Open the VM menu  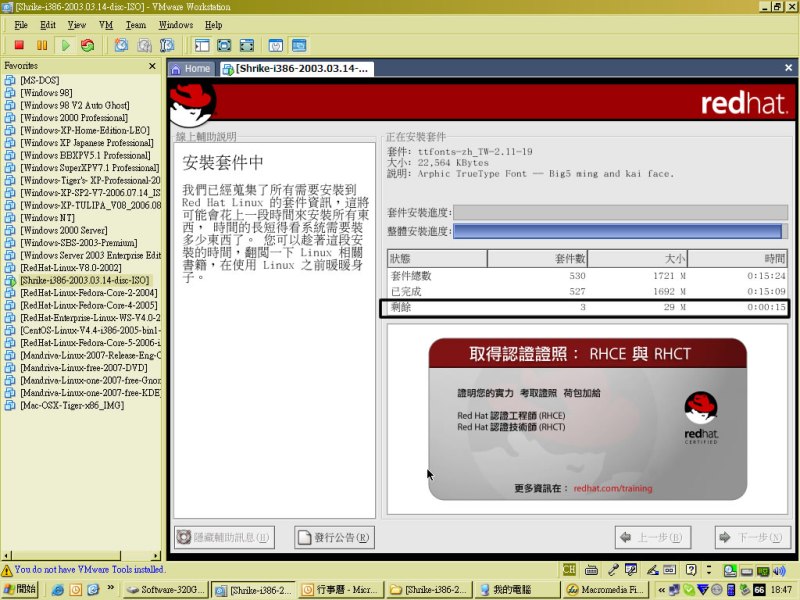[x=106, y=25]
